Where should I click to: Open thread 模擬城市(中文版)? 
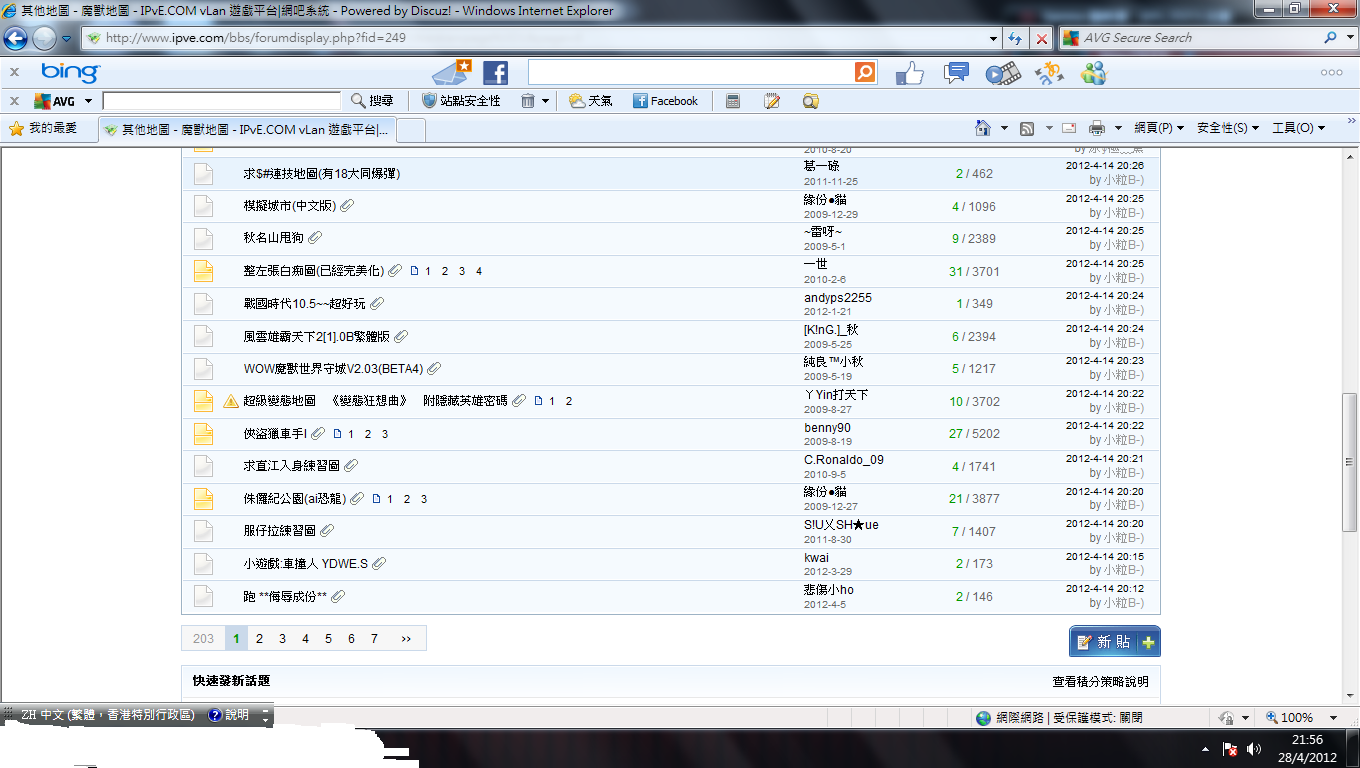pos(289,206)
